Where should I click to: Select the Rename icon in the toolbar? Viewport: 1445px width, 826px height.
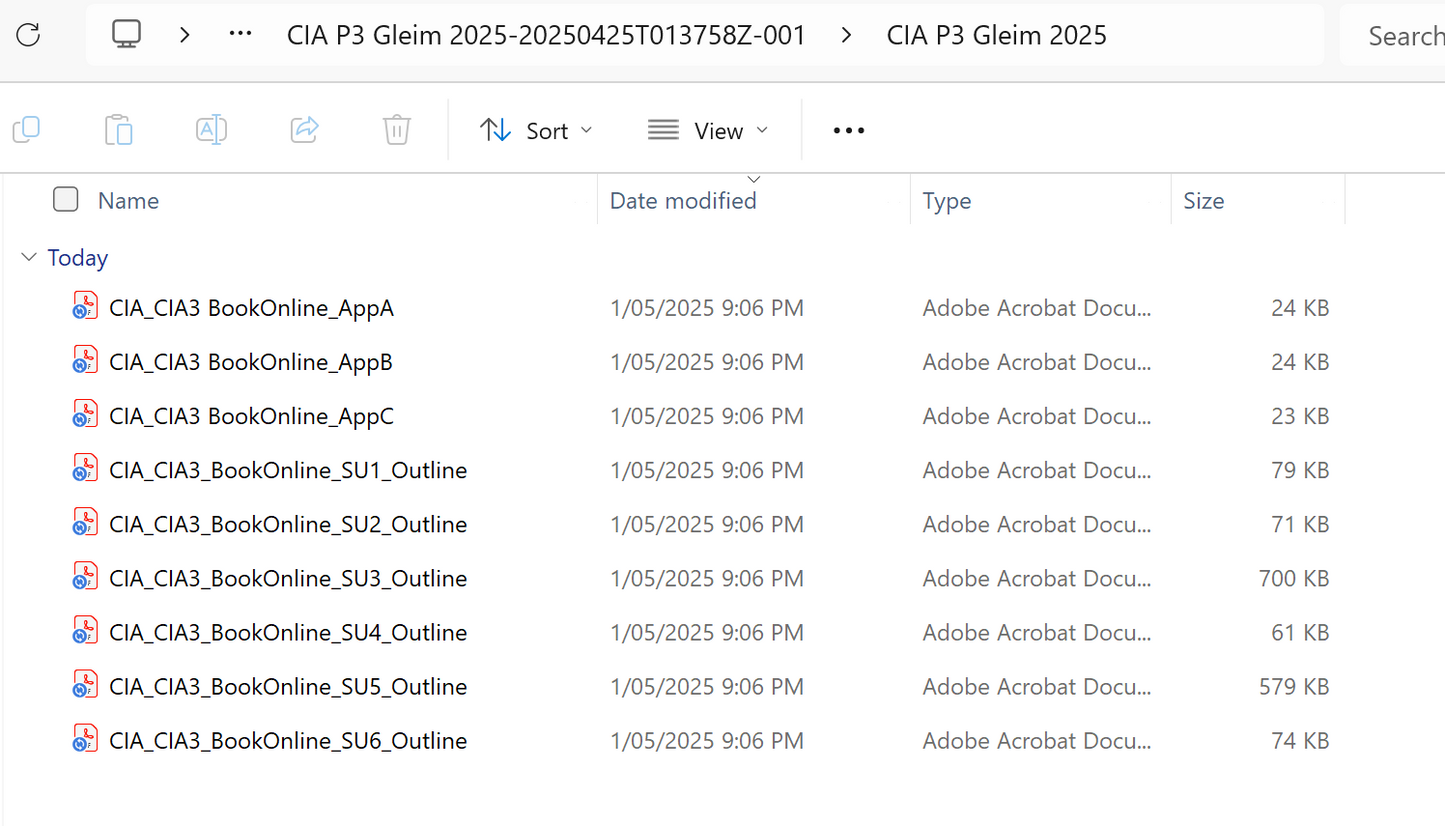click(x=211, y=129)
